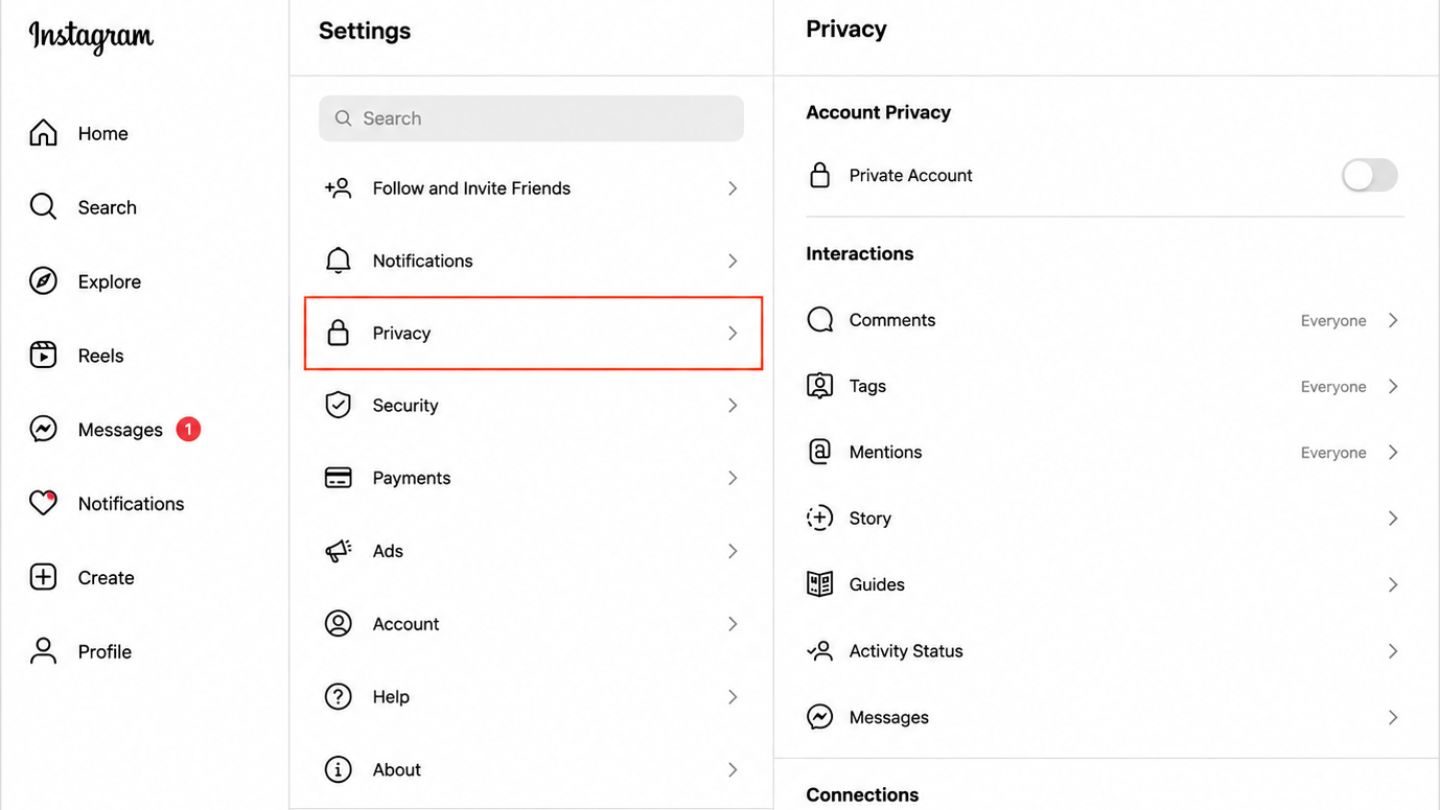Open the Guides privacy label
The height and width of the screenshot is (810, 1440).
pyautogui.click(x=877, y=584)
